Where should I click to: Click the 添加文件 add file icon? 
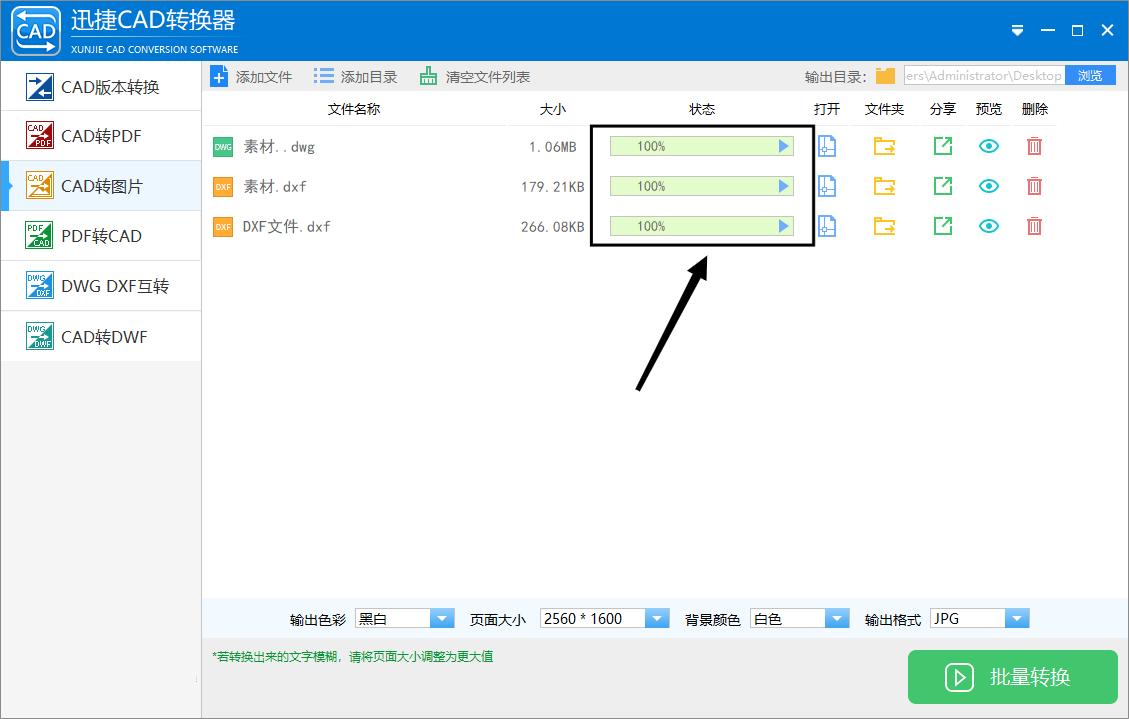pos(220,75)
